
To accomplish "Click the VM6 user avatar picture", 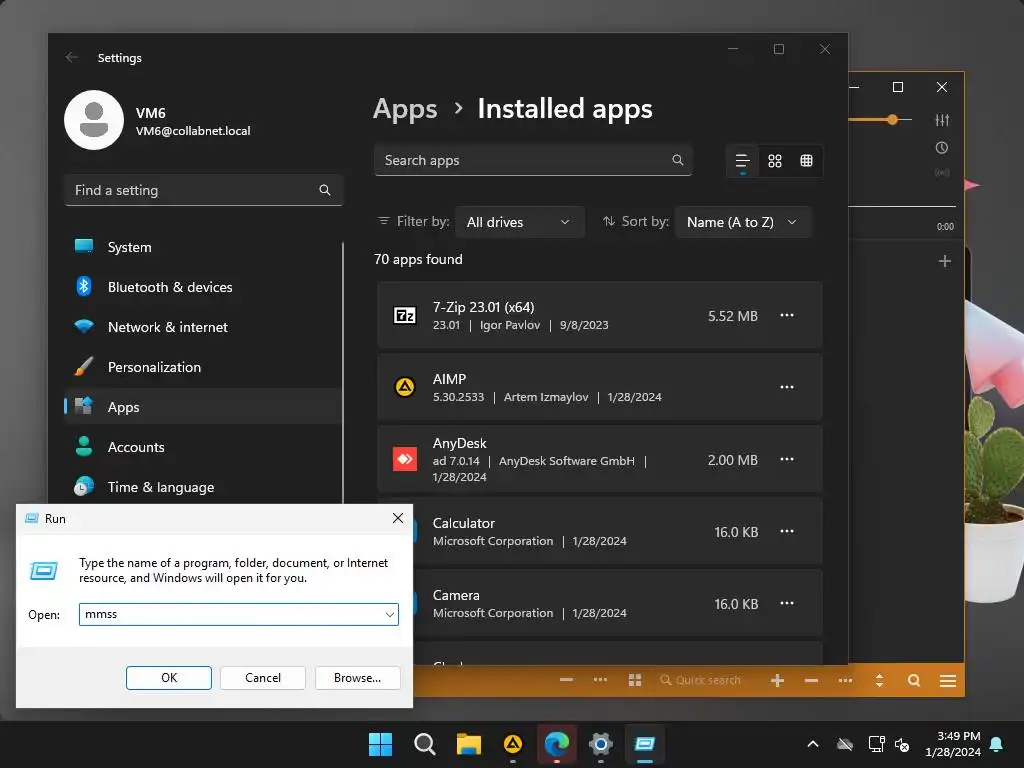I will pos(94,120).
